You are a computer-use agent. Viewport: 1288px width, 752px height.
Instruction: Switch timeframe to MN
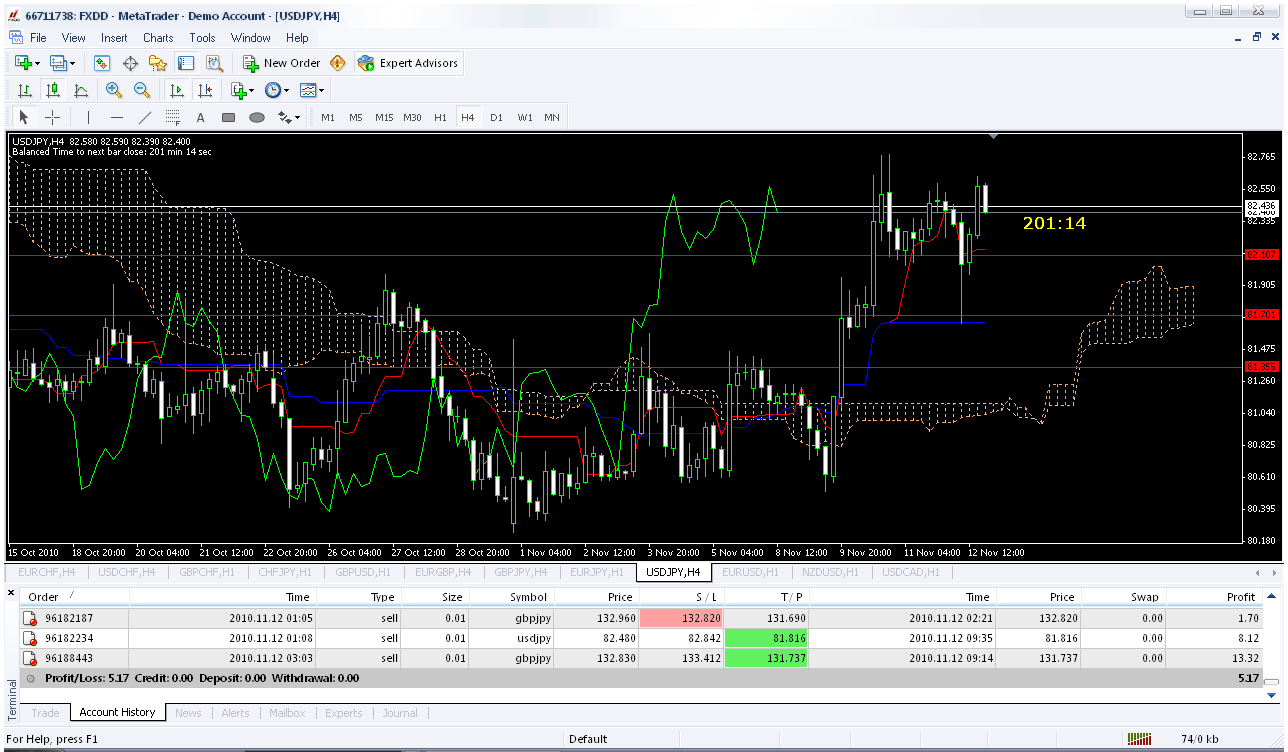coord(552,117)
